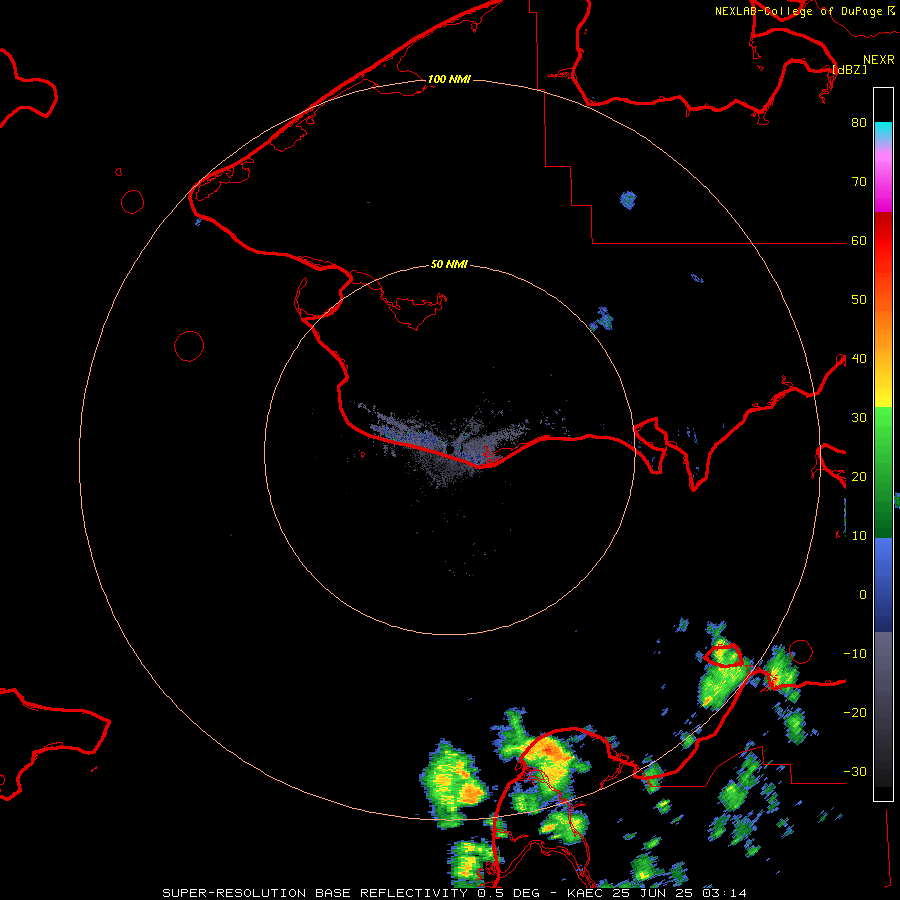Click the "SUPER-RESOLUTION BASE REFLECTIVITY" caption text
The height and width of the screenshot is (900, 900).
(x=315, y=893)
